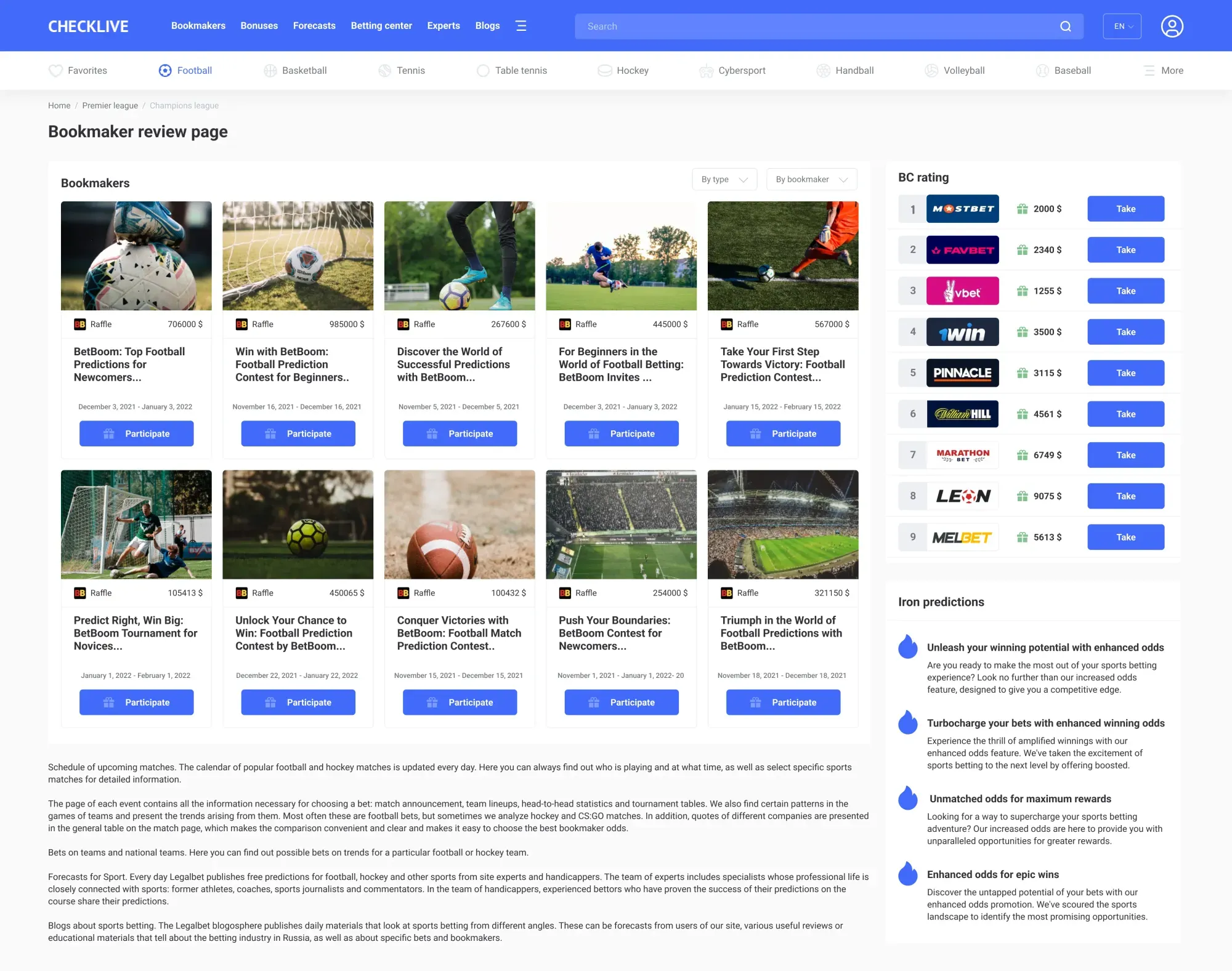The width and height of the screenshot is (1232, 971).
Task: Toggle the hamburger menu beside Blogs
Action: pyautogui.click(x=521, y=25)
